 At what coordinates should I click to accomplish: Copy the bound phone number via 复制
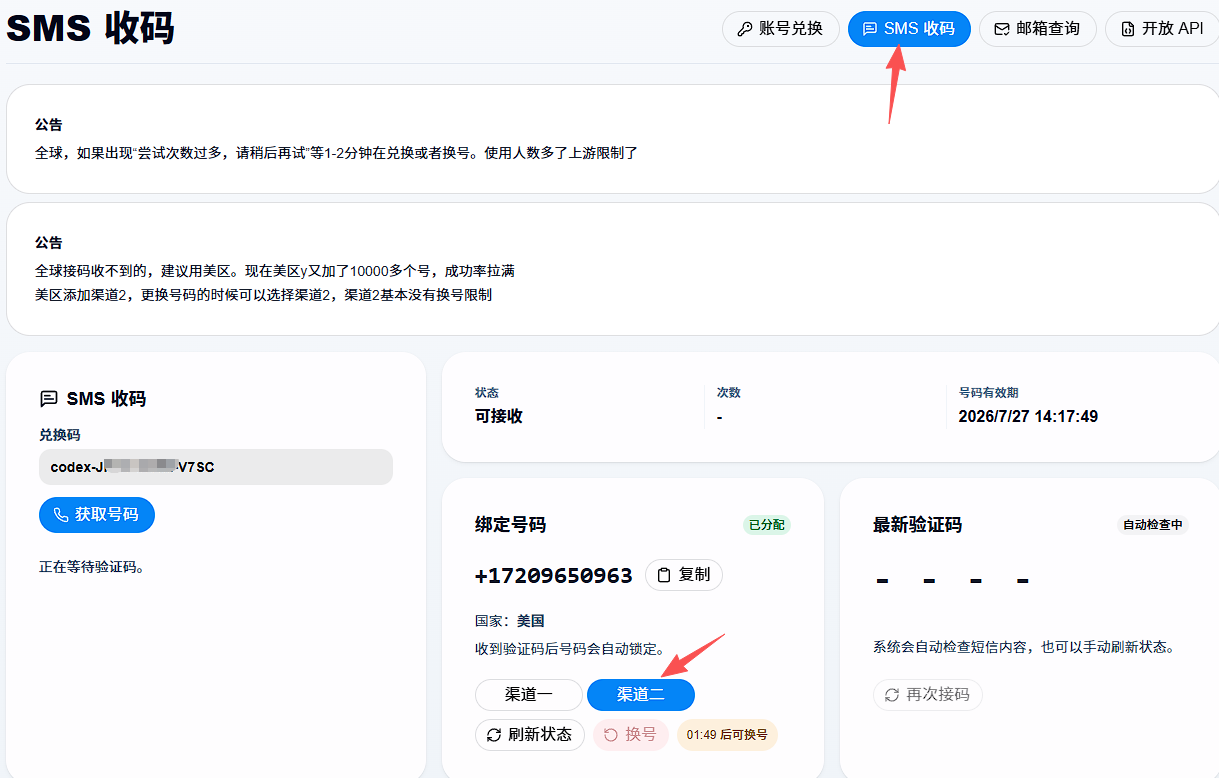pyautogui.click(x=684, y=575)
